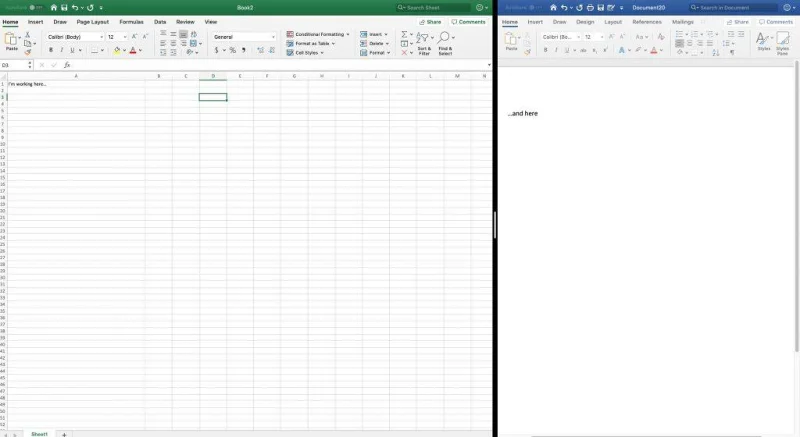Expand the Conditional Formatting dropdown

(x=318, y=34)
